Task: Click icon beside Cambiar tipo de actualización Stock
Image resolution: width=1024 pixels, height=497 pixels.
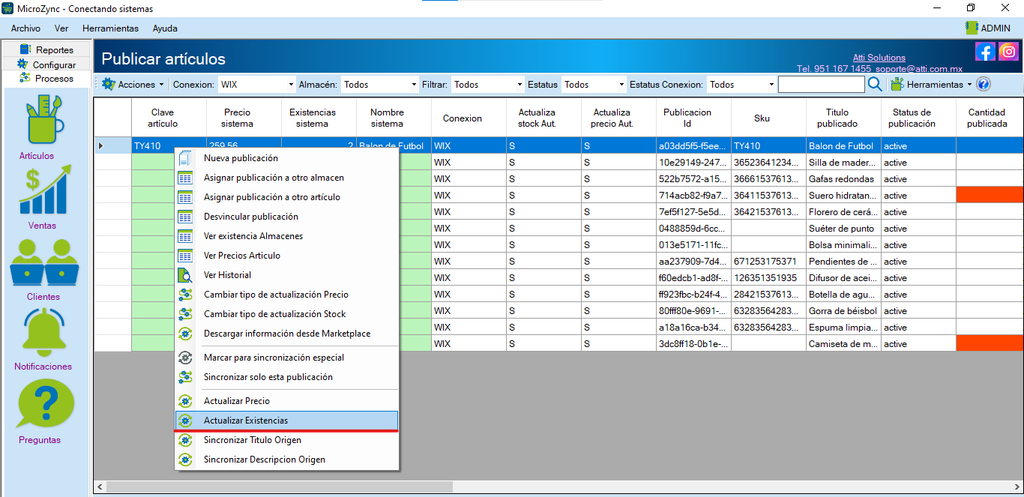Action: tap(185, 314)
